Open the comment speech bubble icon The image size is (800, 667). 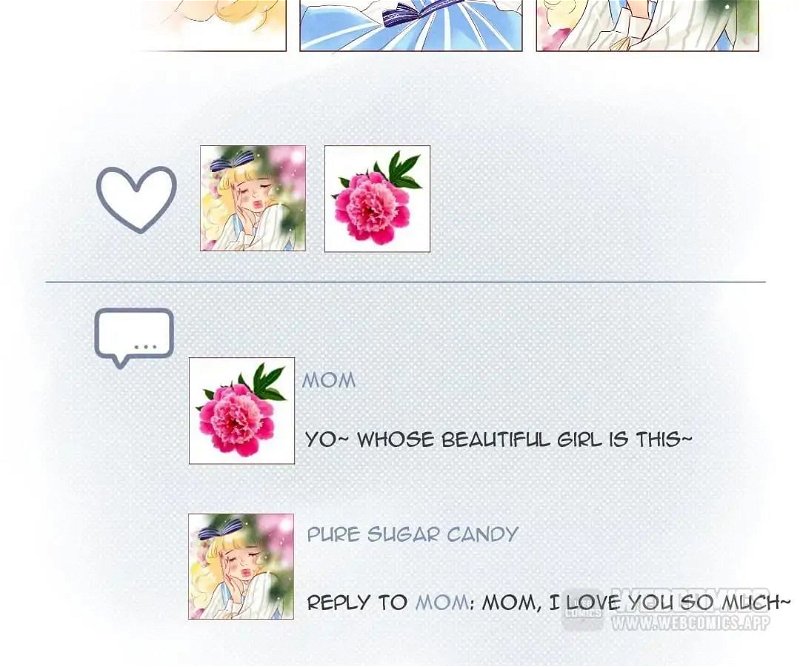[x=134, y=338]
